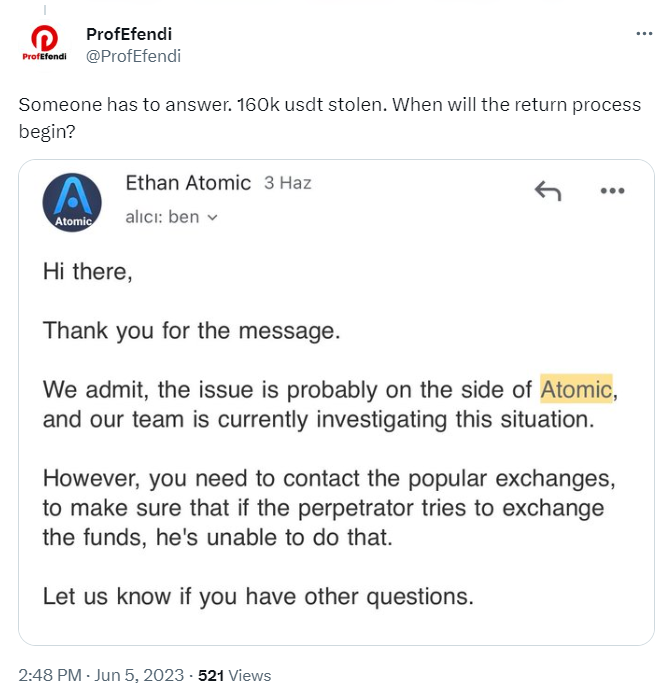Click the sender name "Ethan Atomic"
This screenshot has width=668, height=693.
[188, 183]
